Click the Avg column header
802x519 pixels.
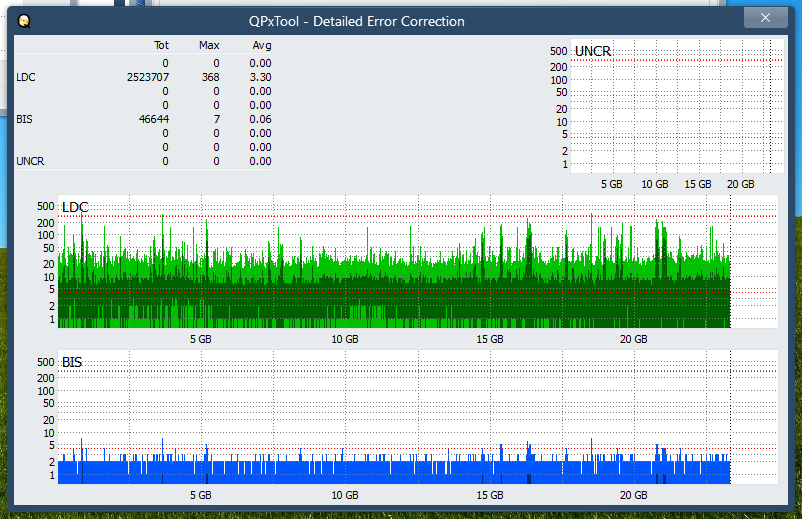click(x=262, y=45)
